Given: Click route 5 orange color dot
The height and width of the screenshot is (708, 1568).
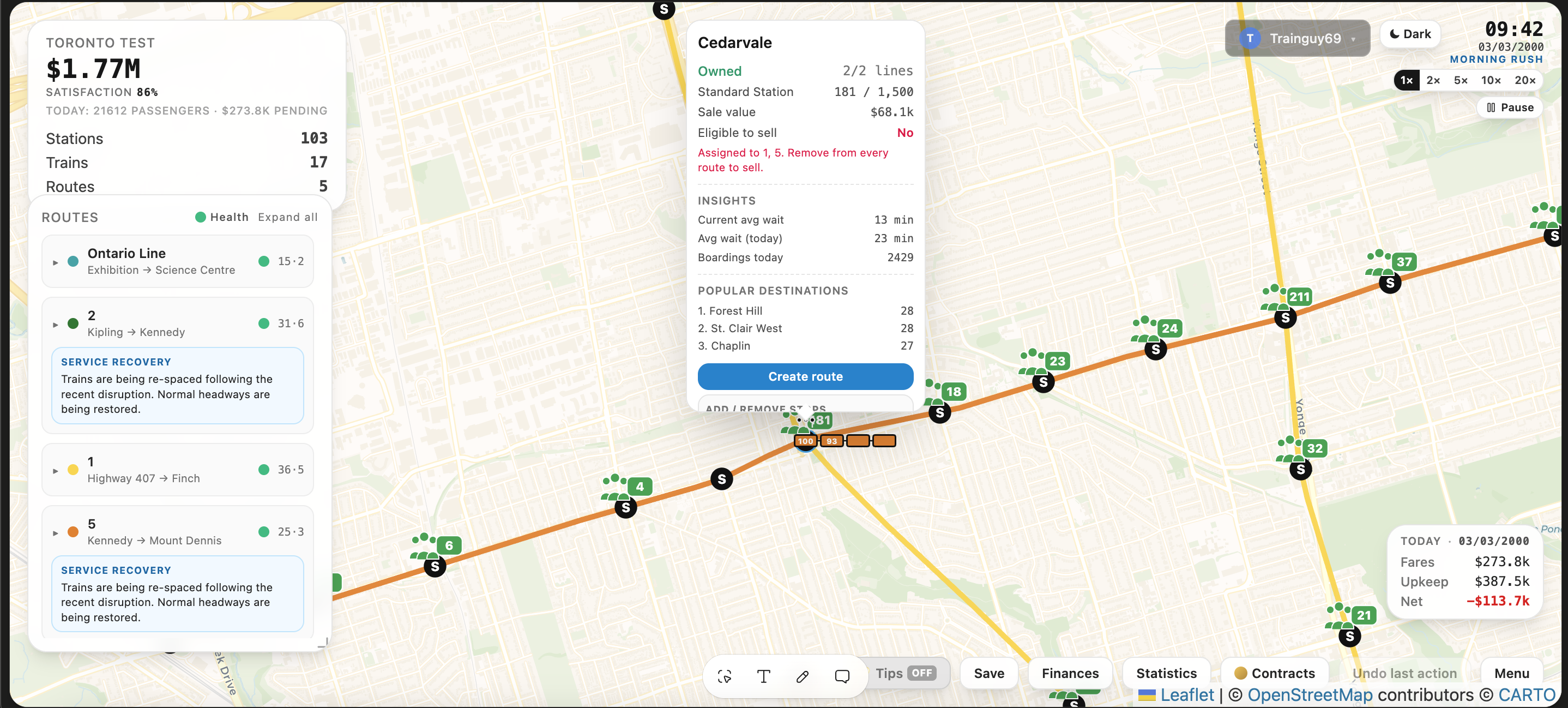Looking at the screenshot, I should [73, 532].
